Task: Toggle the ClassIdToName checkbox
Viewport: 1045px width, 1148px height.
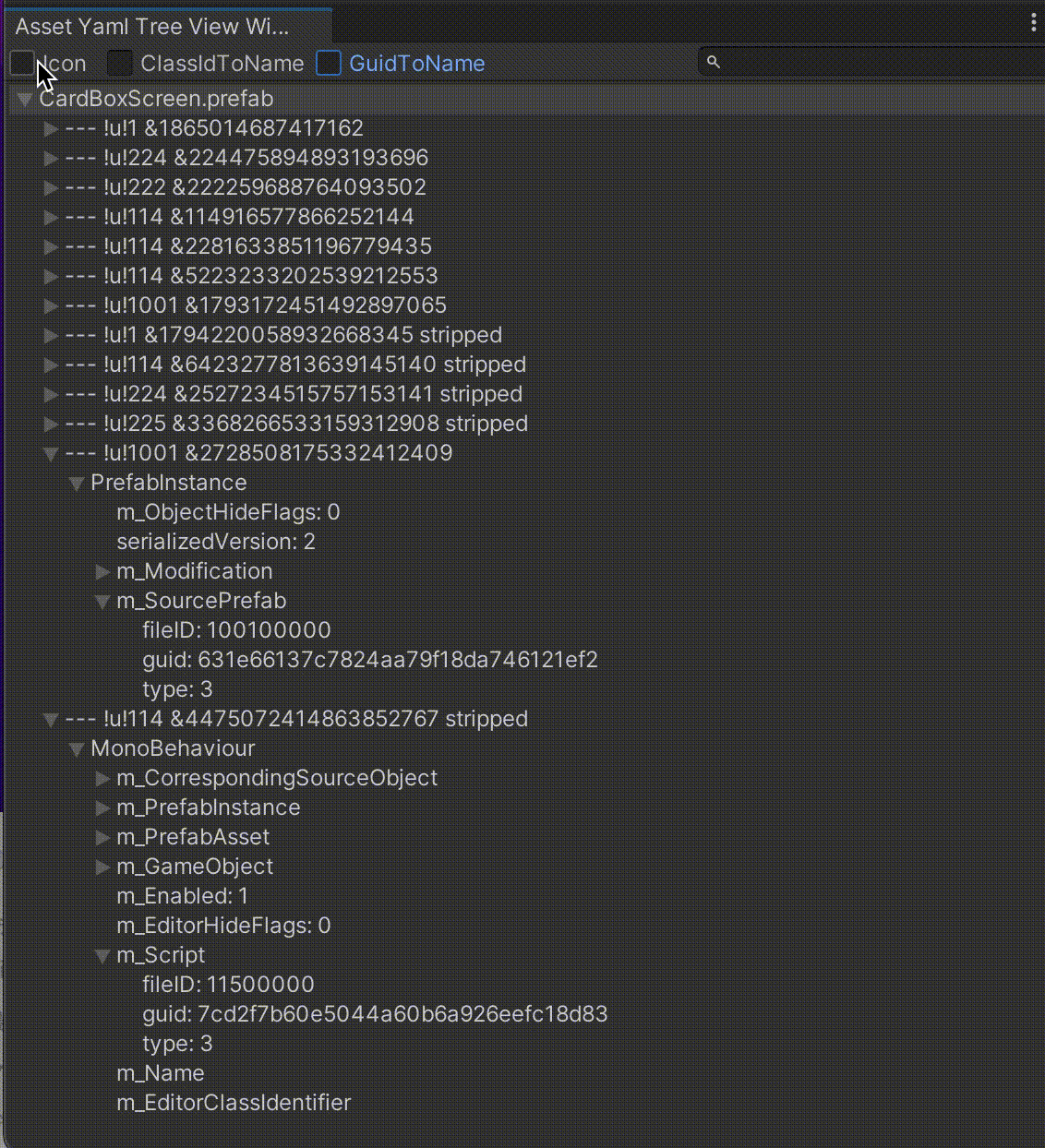Action: point(120,64)
